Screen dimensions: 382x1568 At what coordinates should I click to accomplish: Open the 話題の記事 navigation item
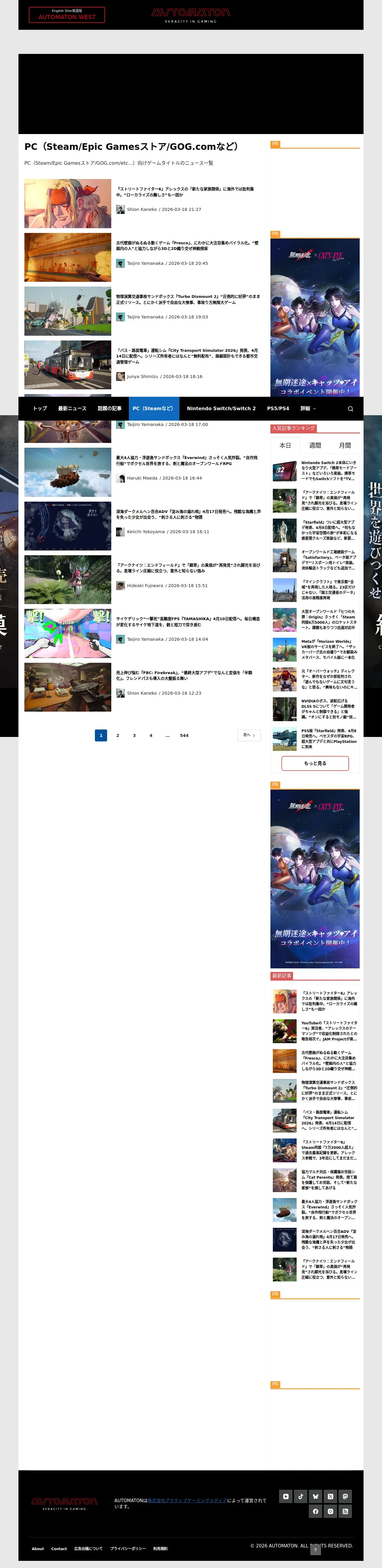109,408
